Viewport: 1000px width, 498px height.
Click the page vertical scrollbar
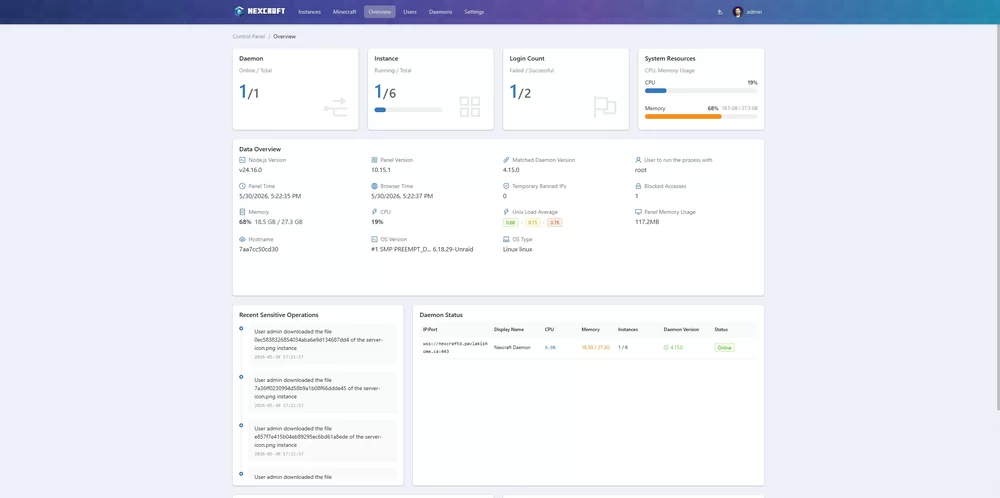pyautogui.click(x=997, y=217)
